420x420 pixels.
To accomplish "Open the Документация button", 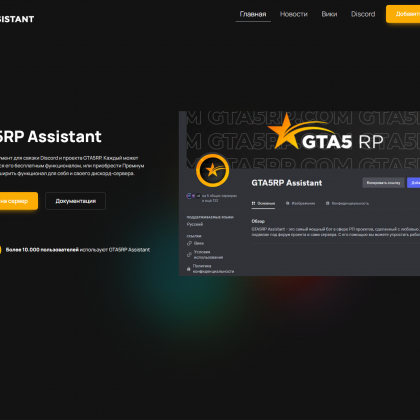I will pos(76,201).
